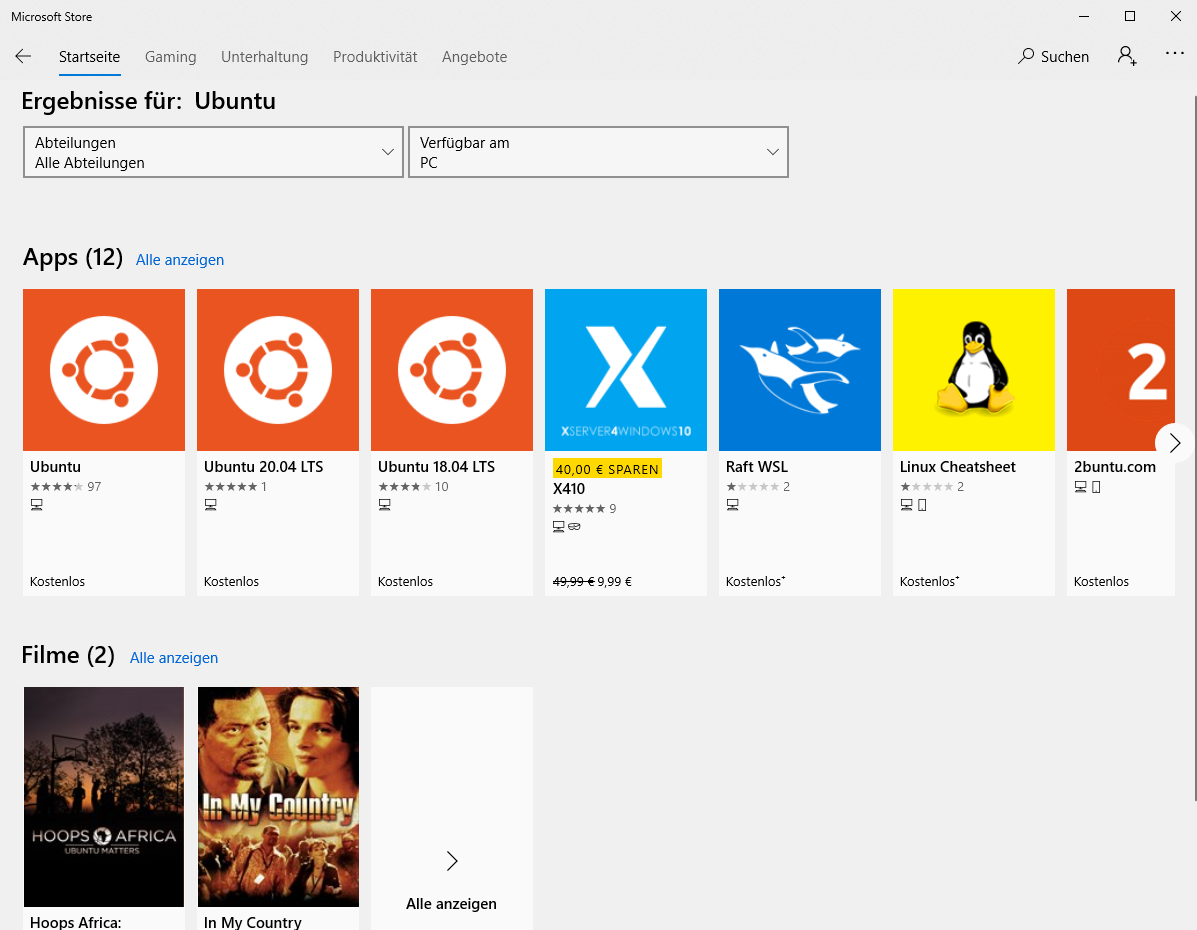This screenshot has width=1197, height=930.
Task: Open the Suchen search icon
Action: [1026, 57]
